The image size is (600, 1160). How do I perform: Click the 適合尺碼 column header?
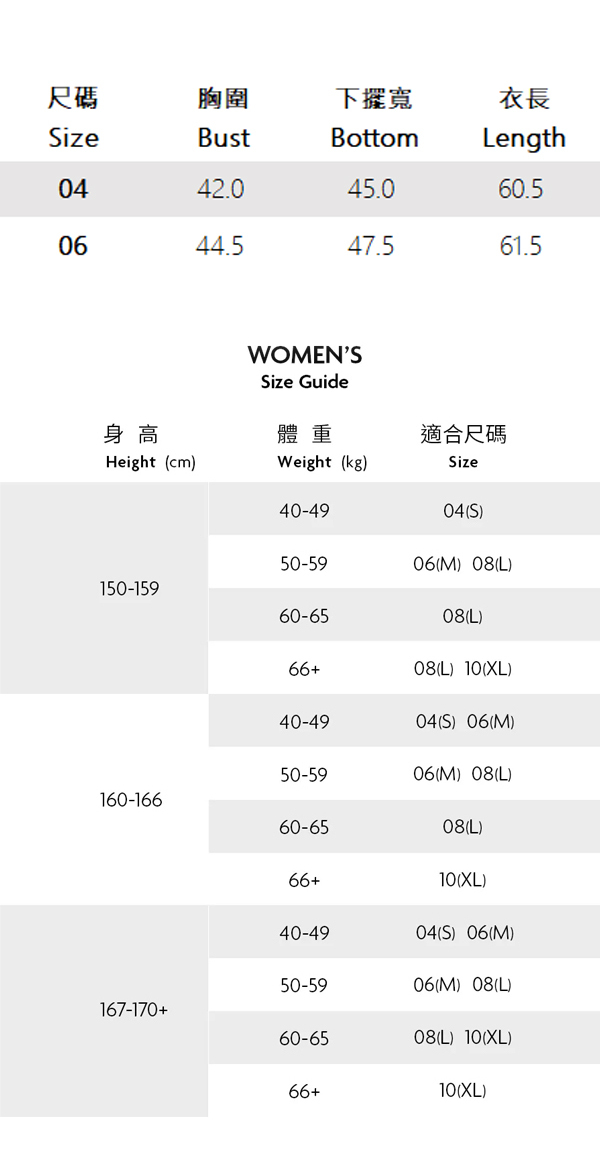click(463, 446)
